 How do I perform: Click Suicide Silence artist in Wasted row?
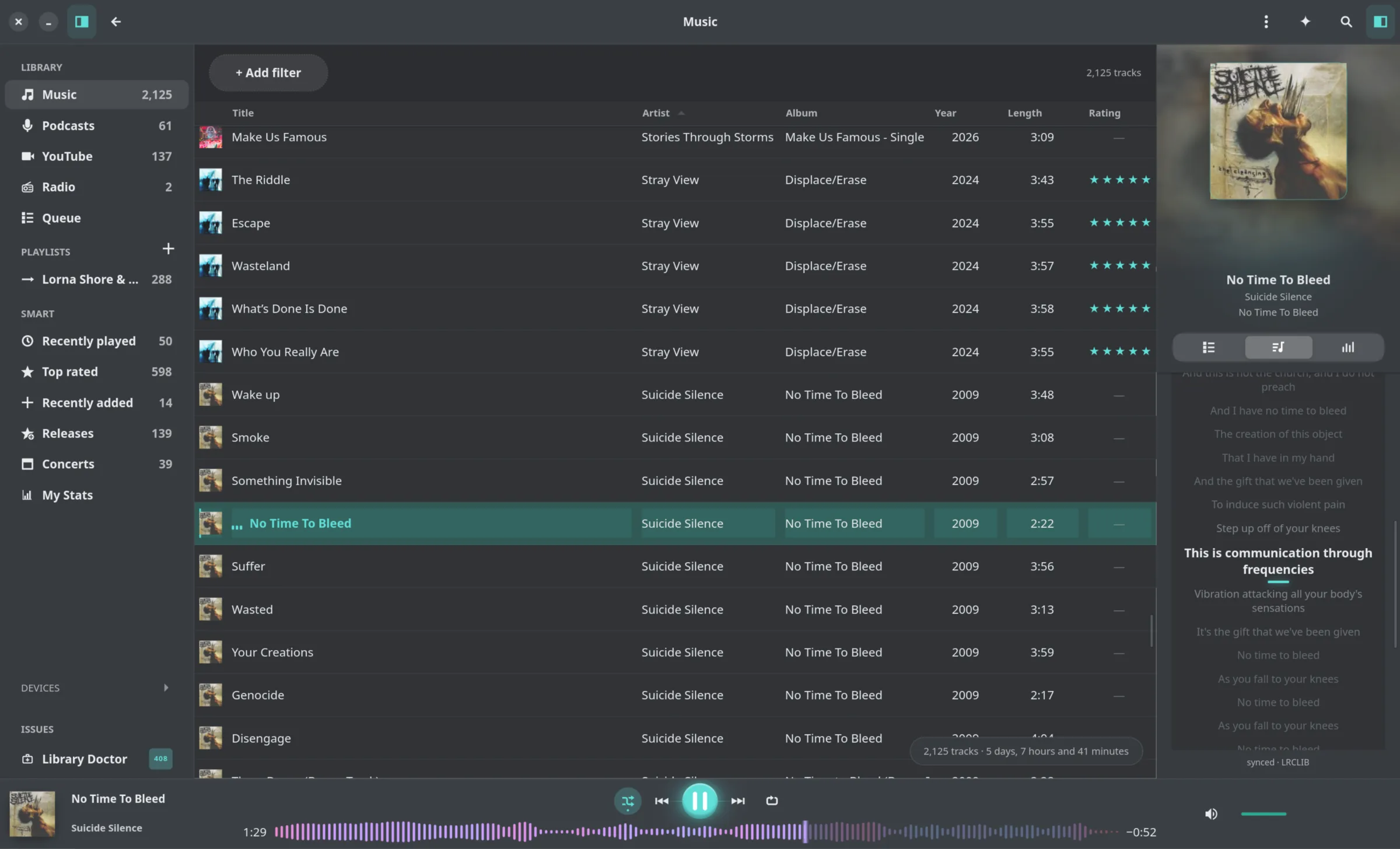[x=682, y=610]
